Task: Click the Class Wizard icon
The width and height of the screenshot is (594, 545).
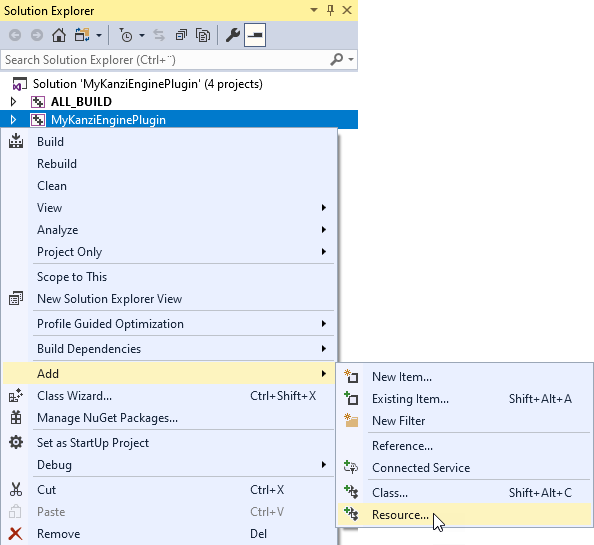Action: click(x=16, y=395)
